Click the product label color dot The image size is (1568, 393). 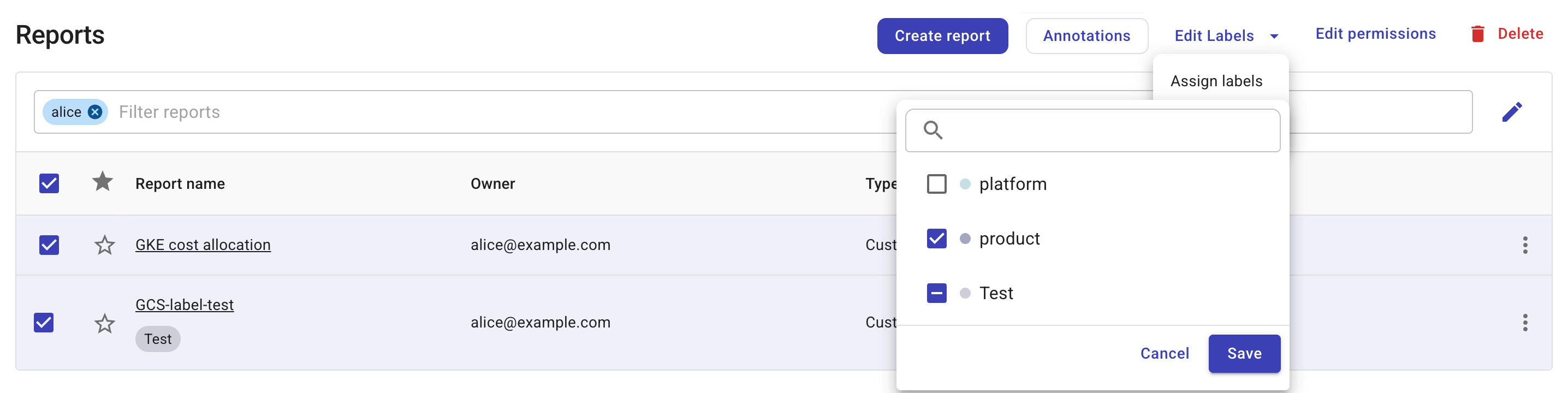(965, 239)
